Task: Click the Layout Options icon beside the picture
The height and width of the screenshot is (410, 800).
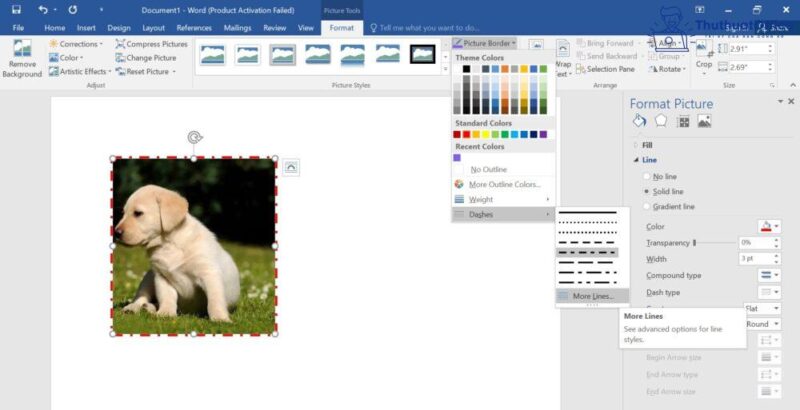Action: [x=291, y=168]
